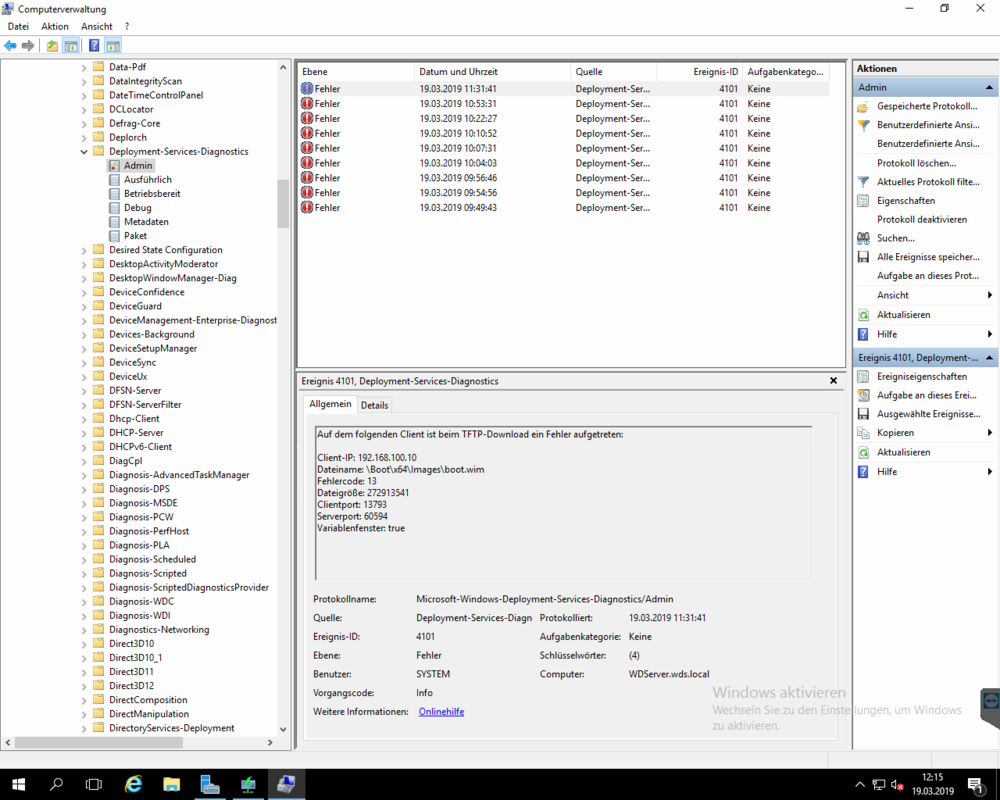
Task: Collapse the Deployment-Services-Diagnostics tree node
Action: [84, 152]
